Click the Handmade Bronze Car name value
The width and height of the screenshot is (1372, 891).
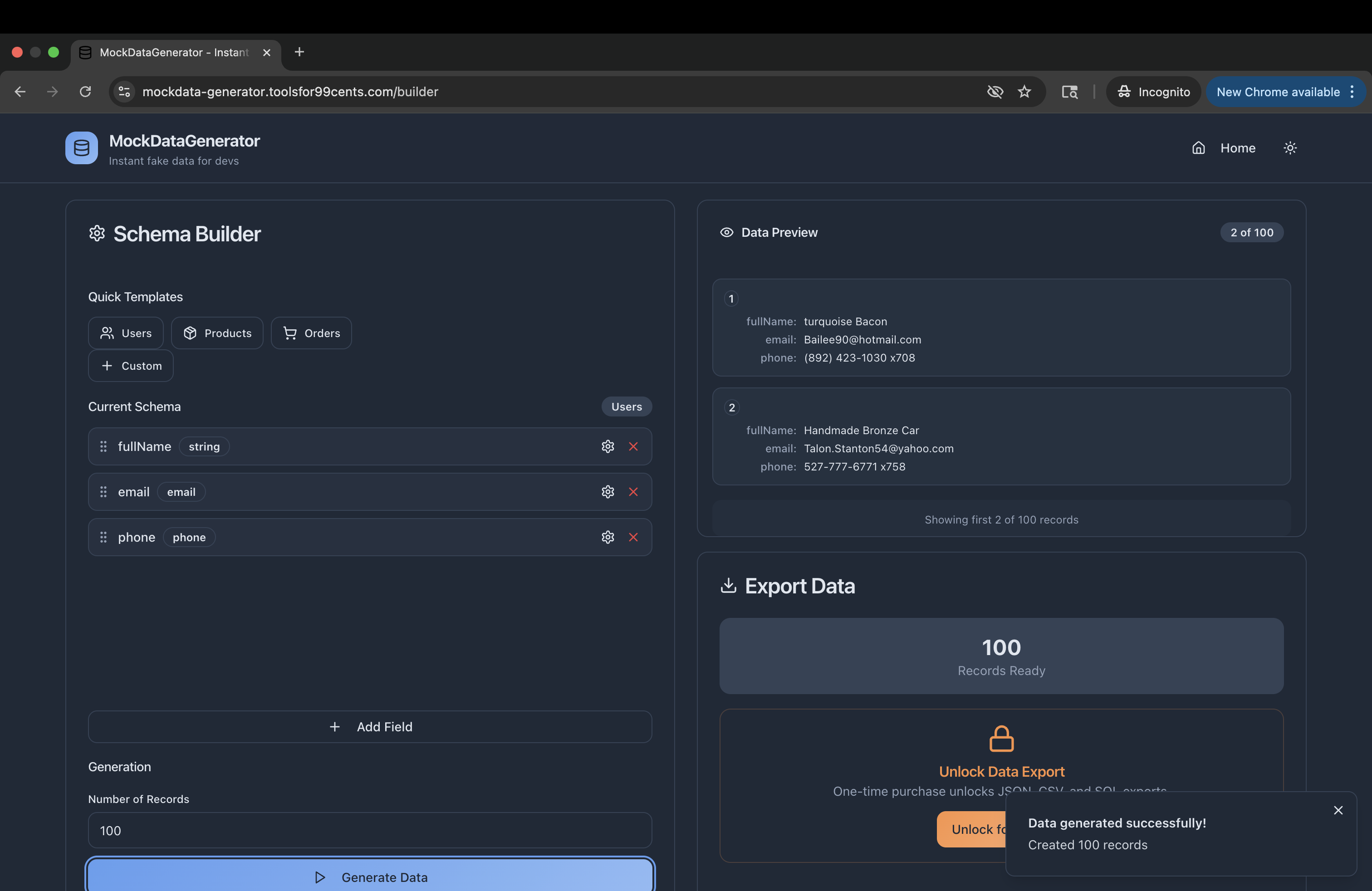click(x=861, y=431)
